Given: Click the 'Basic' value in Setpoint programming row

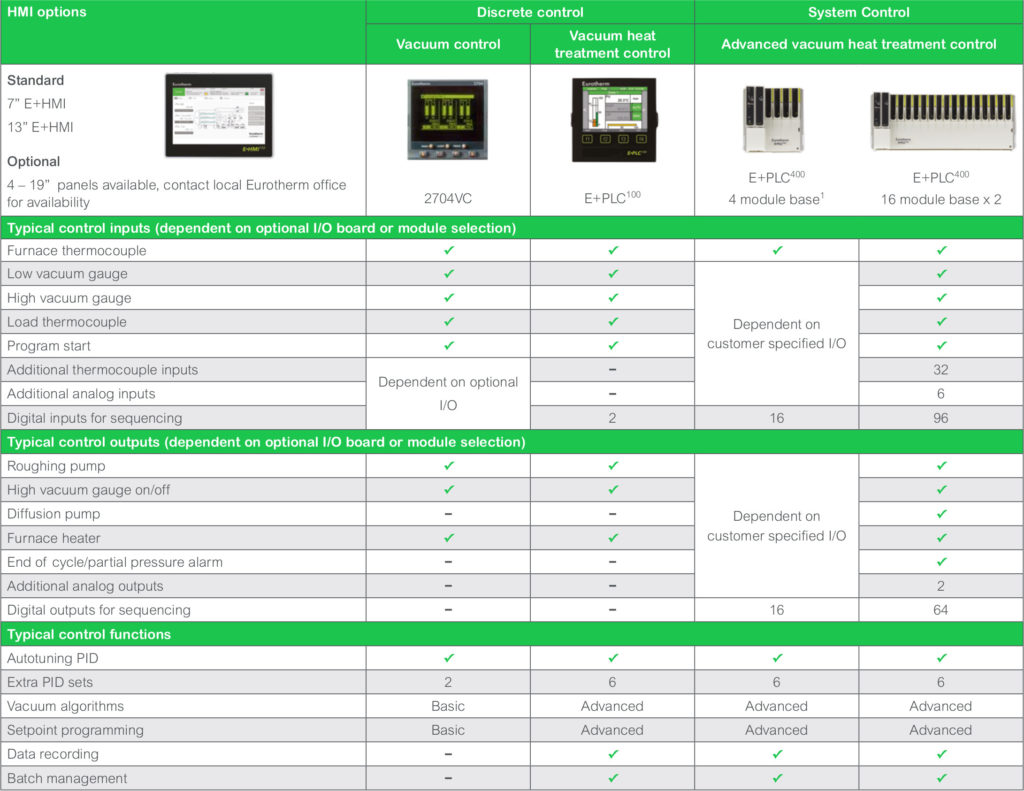Looking at the screenshot, I should tap(448, 730).
